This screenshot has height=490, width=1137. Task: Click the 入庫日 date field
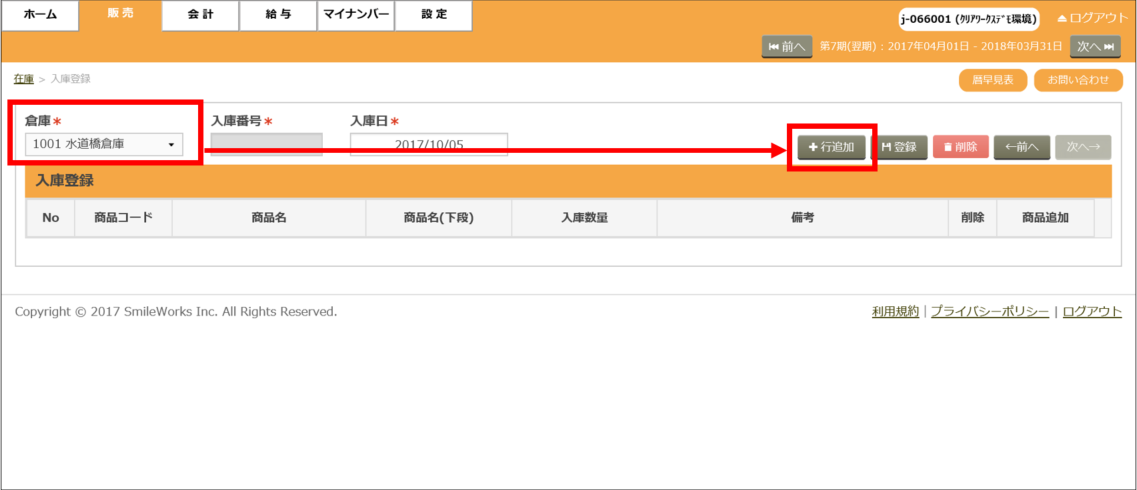429,144
